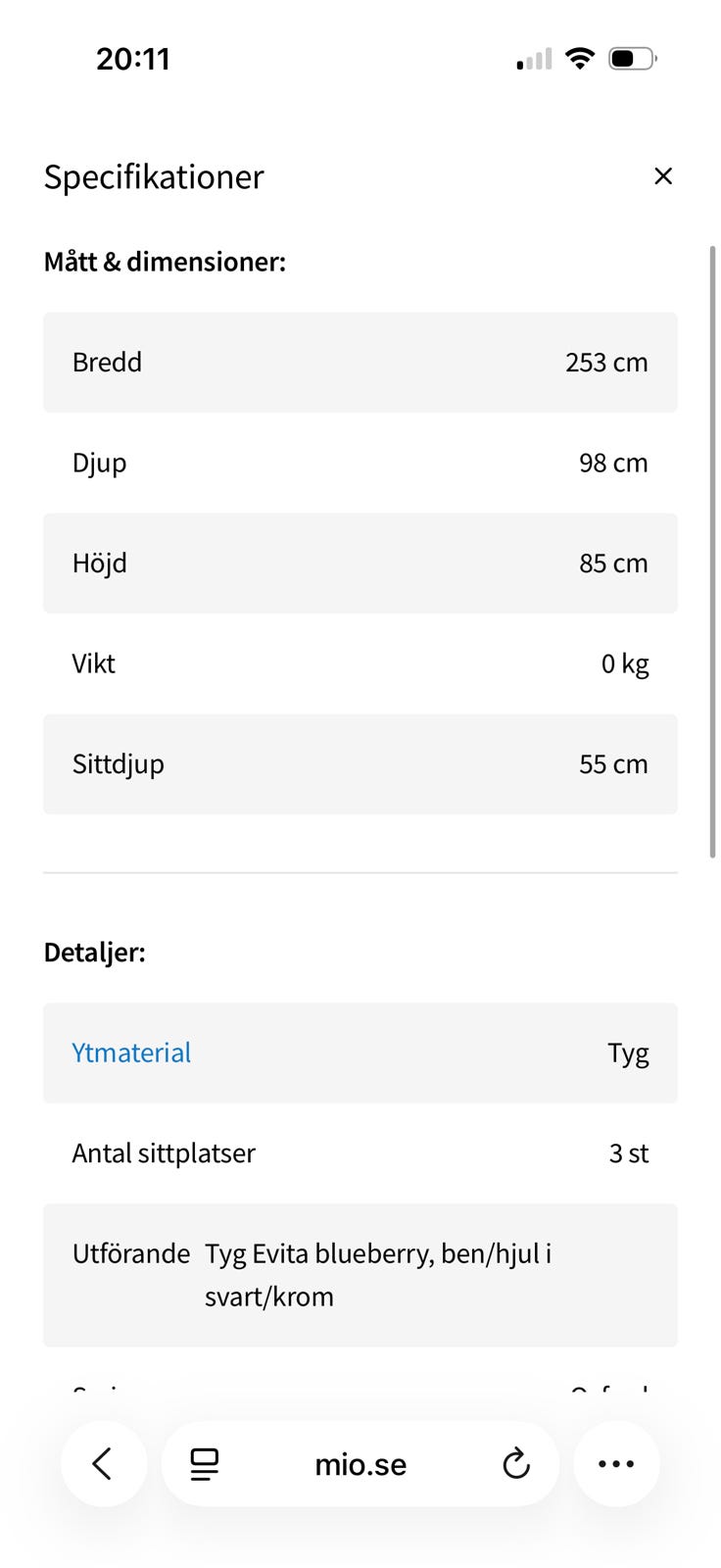Tap the Höjd 85 cm row

point(360,563)
